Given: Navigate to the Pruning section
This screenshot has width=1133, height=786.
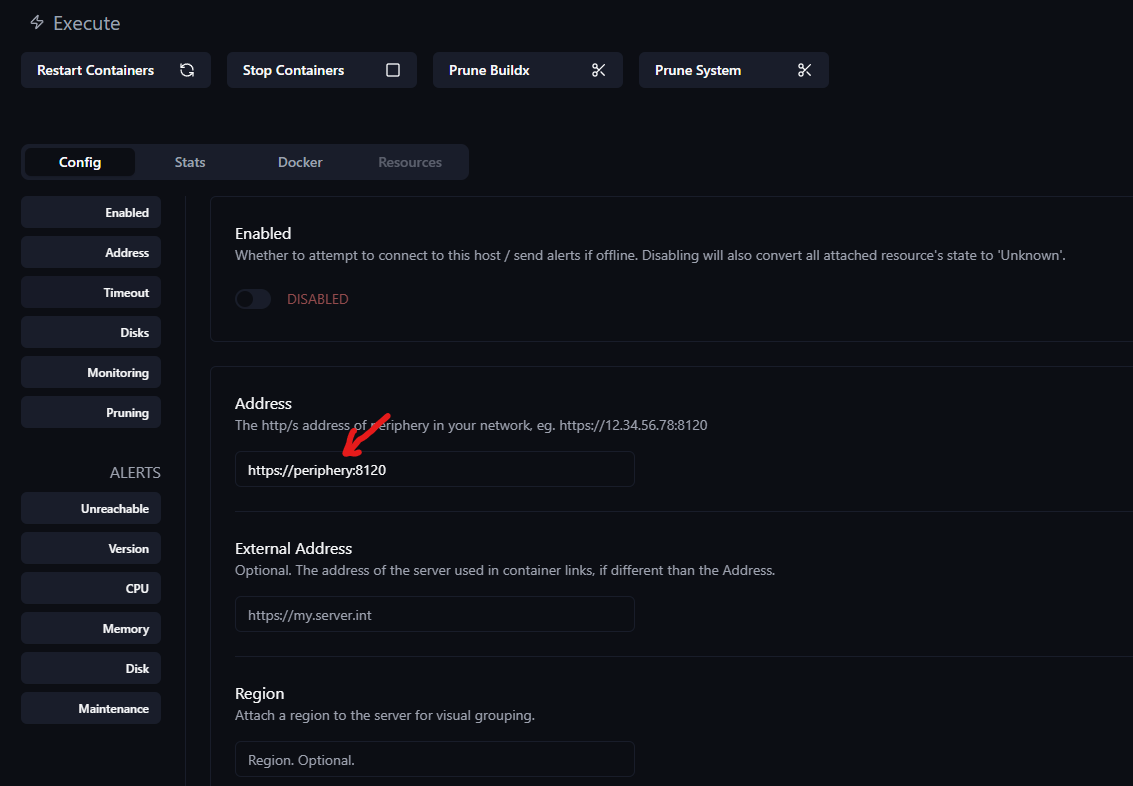Looking at the screenshot, I should [91, 413].
